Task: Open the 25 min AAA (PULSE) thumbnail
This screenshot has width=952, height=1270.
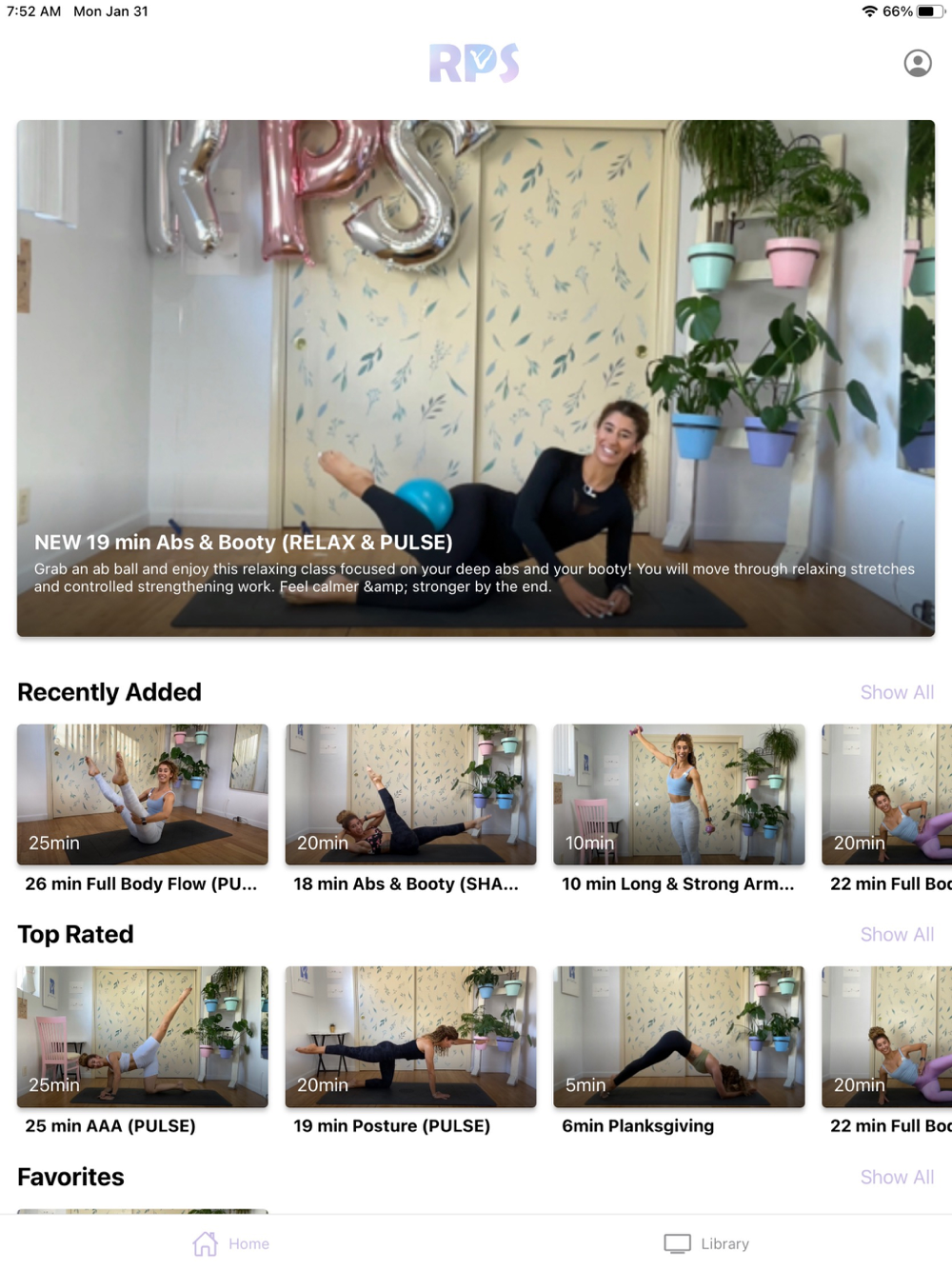Action: tap(143, 1037)
